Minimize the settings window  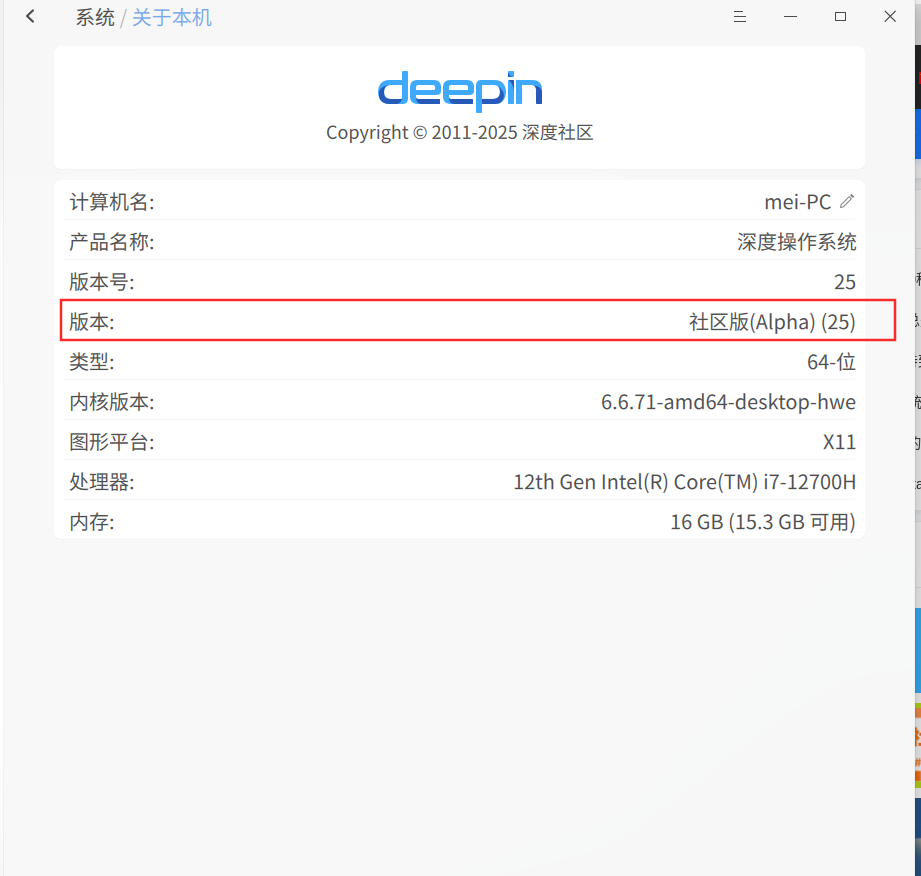790,17
